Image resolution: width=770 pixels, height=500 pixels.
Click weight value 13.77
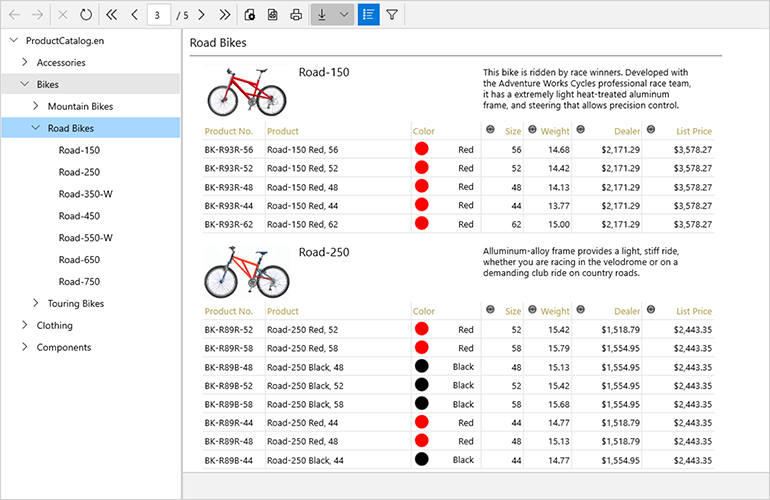point(559,206)
